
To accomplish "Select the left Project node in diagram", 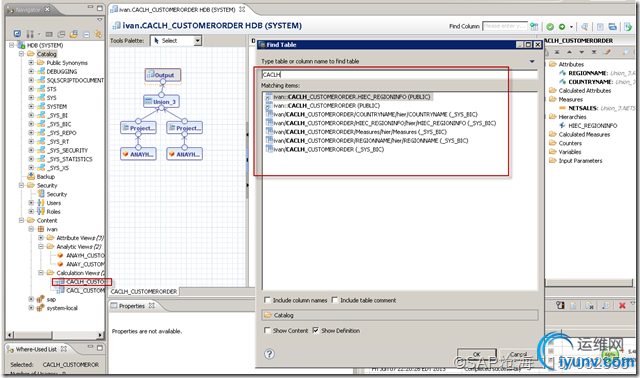I will 138,128.
